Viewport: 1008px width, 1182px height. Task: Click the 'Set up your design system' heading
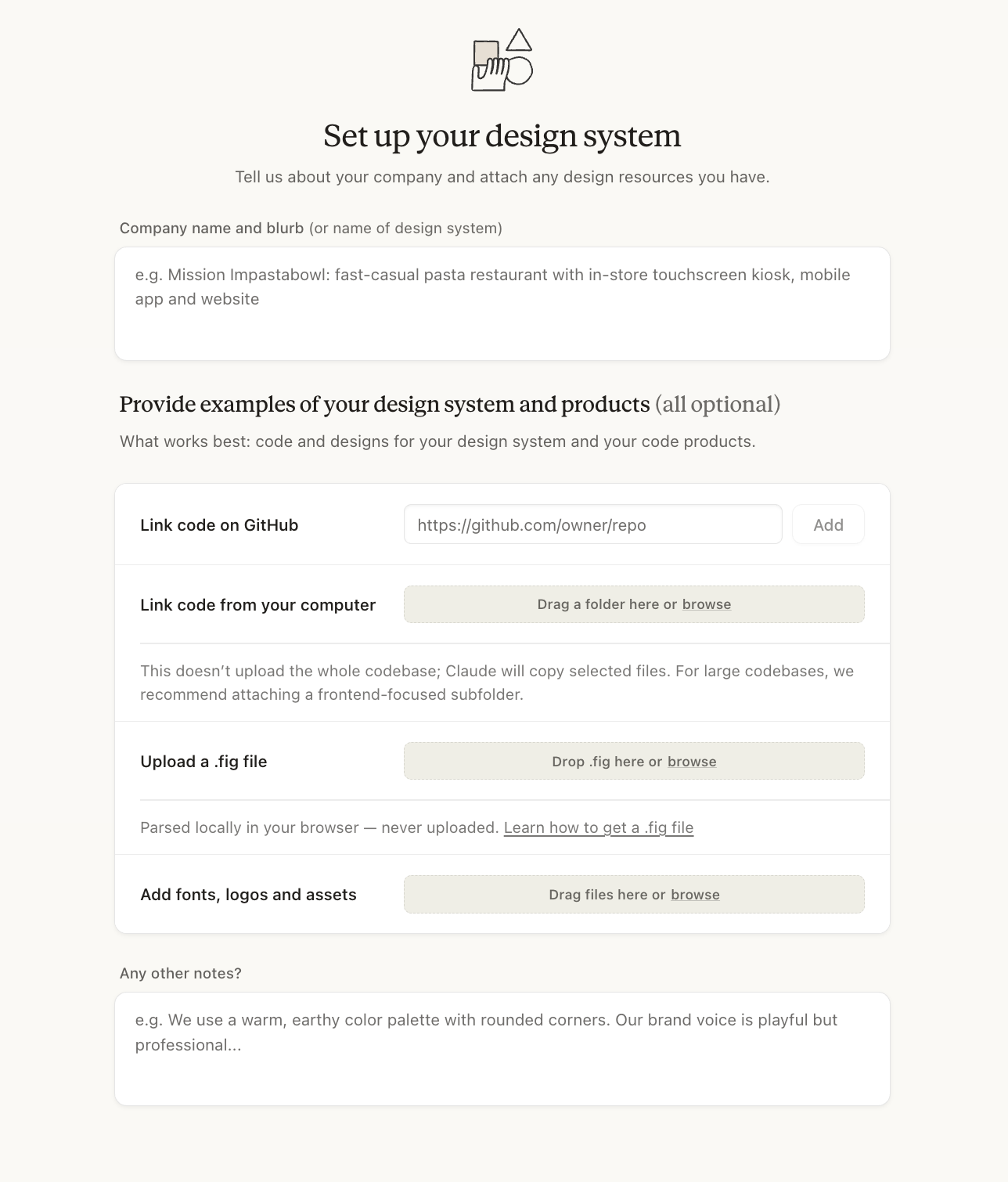[x=502, y=135]
